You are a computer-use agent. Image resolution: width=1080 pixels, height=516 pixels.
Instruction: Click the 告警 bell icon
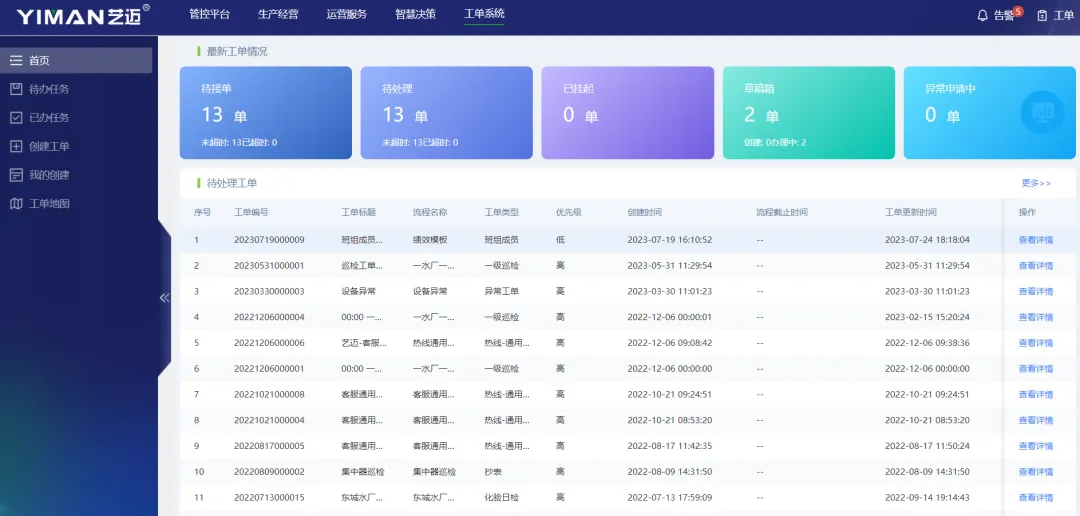click(x=983, y=15)
